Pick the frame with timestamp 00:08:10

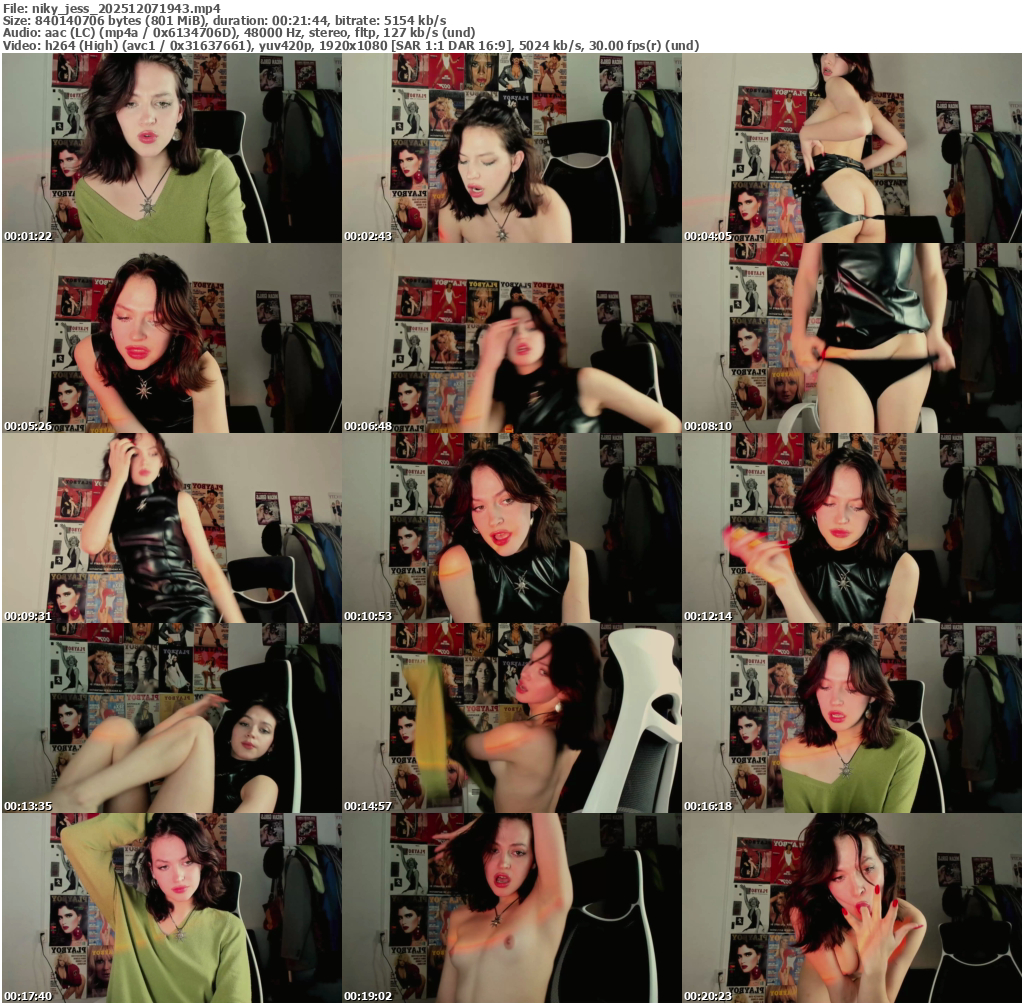[x=851, y=338]
